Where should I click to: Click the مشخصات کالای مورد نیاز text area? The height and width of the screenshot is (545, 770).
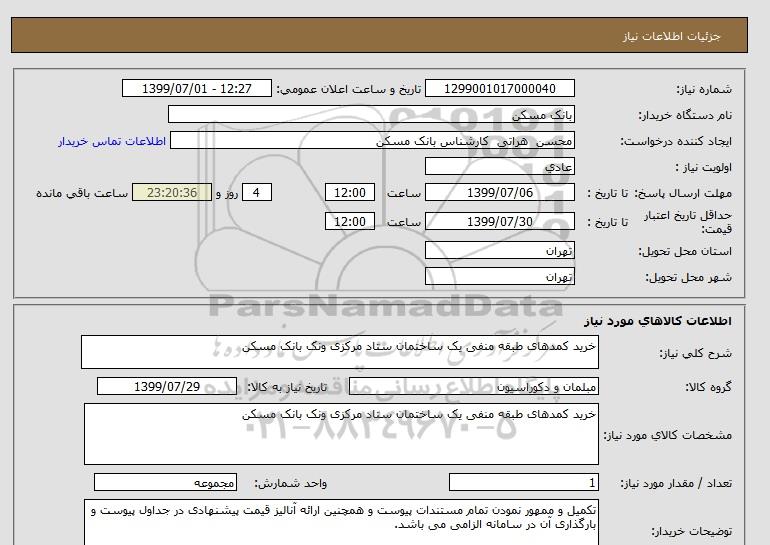(339, 433)
